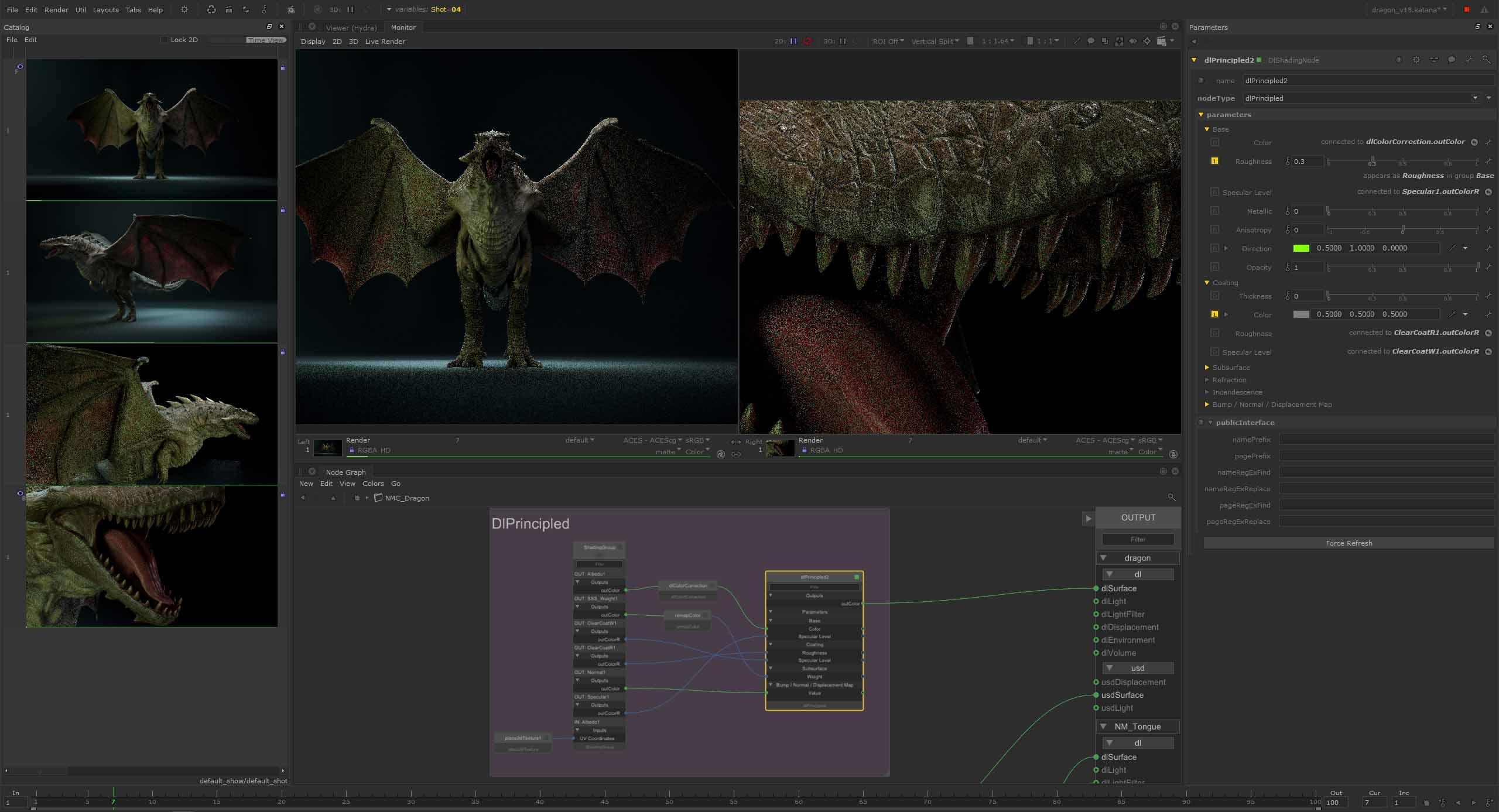Click the comment bubble icon in Parameters header

(1451, 60)
